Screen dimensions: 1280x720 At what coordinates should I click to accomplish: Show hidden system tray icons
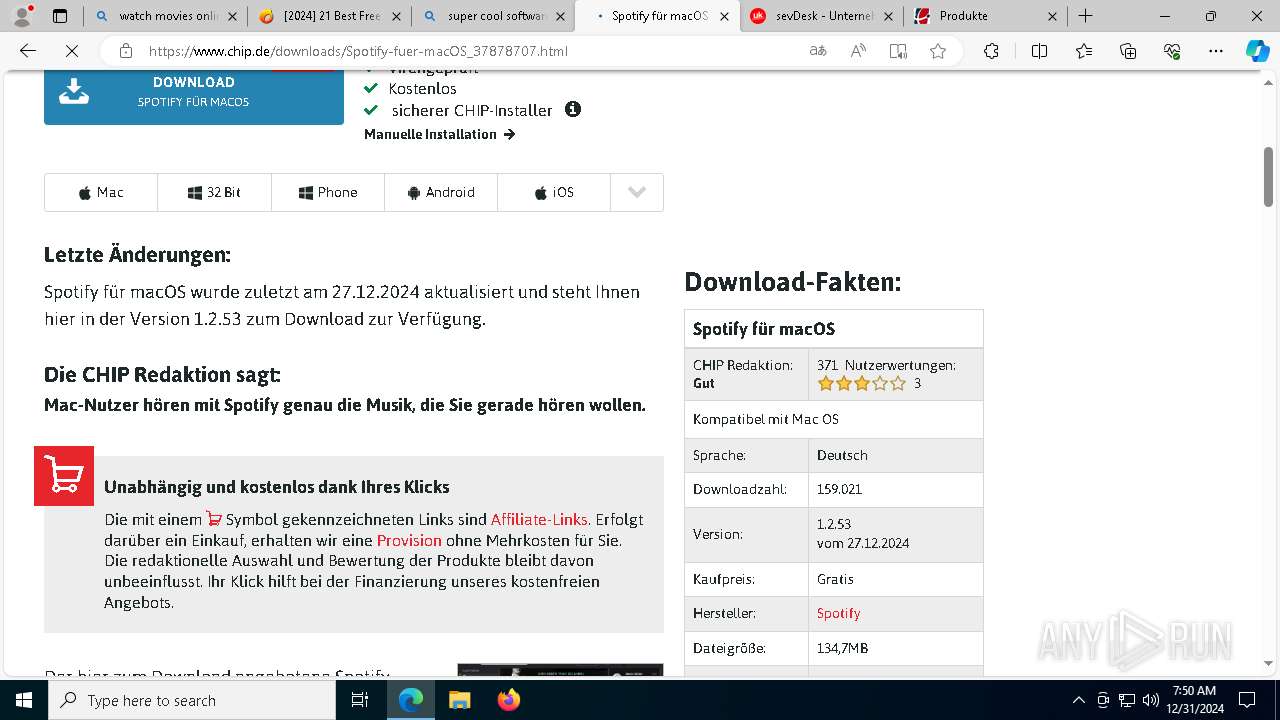[x=1078, y=700]
